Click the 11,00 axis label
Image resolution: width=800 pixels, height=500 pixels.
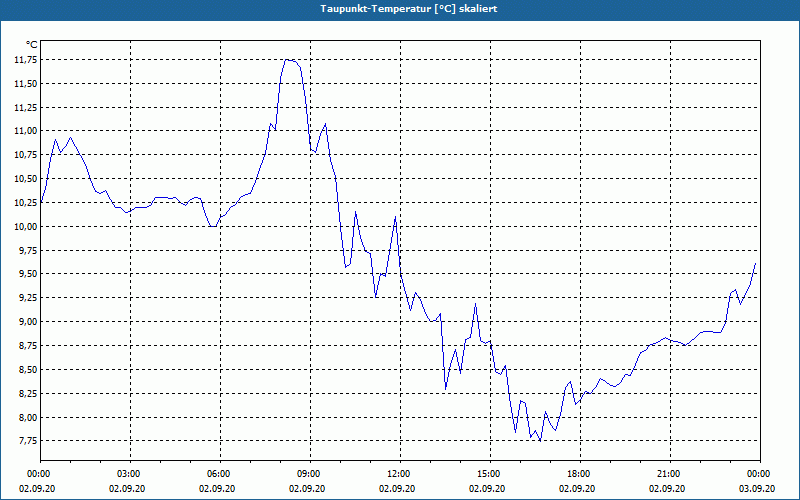coord(26,131)
